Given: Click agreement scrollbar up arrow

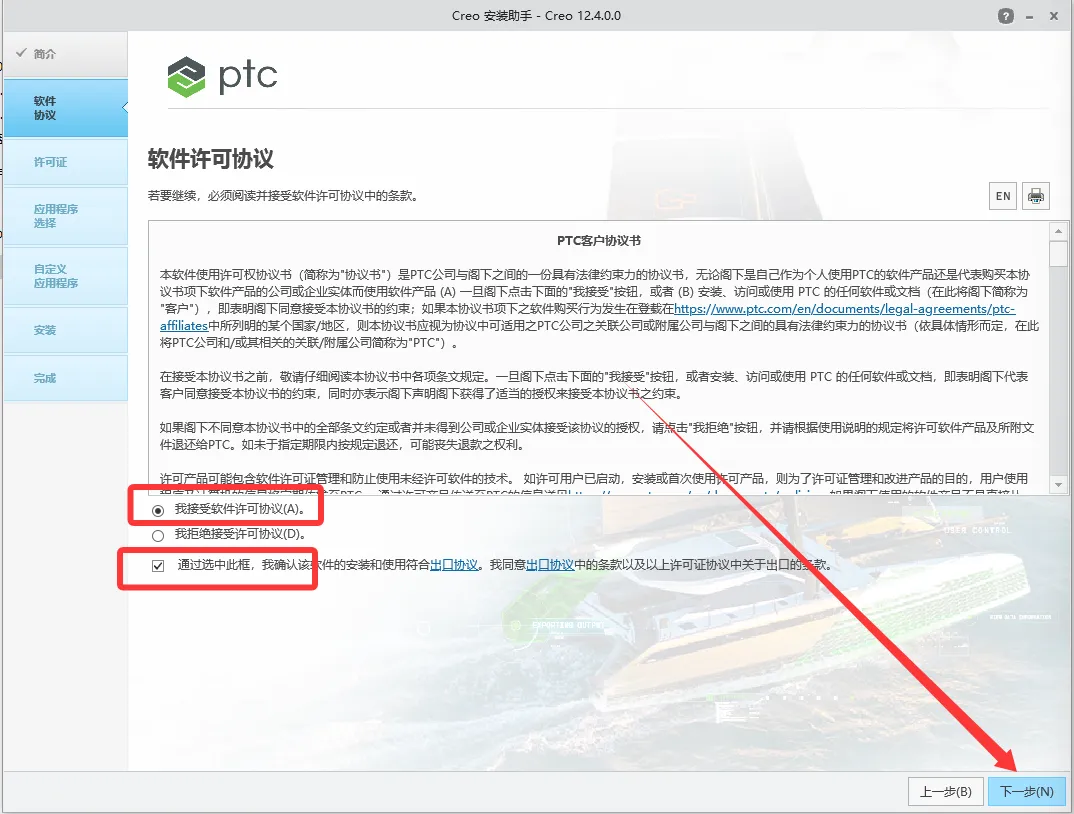Looking at the screenshot, I should click(x=1058, y=231).
